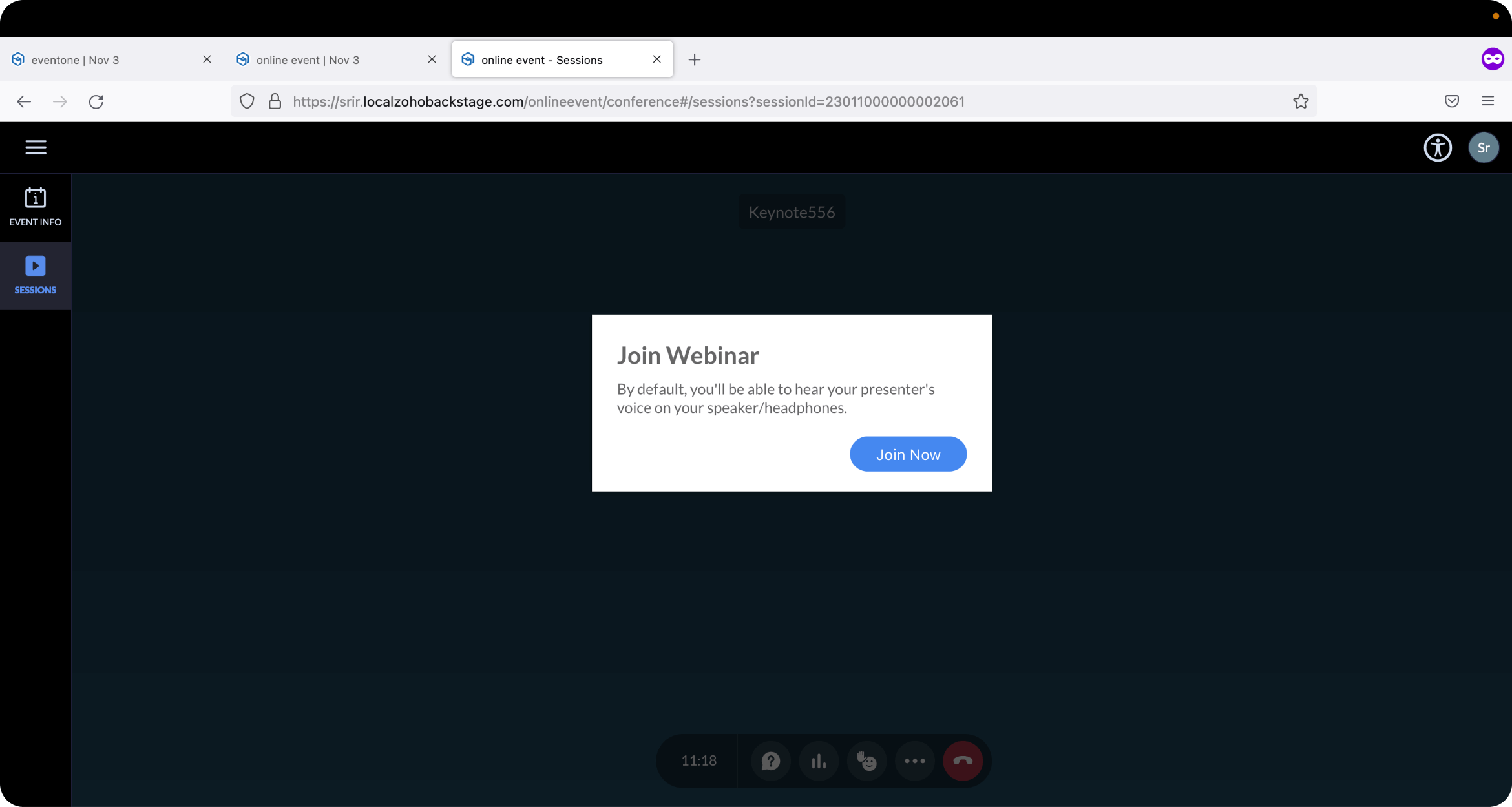
Task: Click the Join Now button
Action: (x=908, y=454)
